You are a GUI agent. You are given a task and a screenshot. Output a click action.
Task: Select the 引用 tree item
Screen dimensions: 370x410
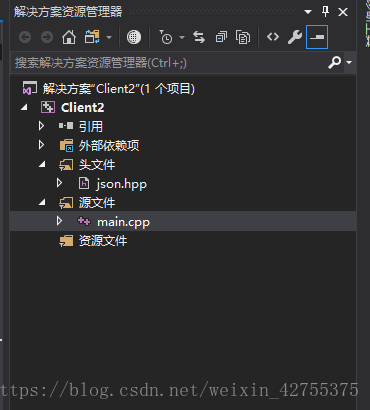tap(91, 127)
